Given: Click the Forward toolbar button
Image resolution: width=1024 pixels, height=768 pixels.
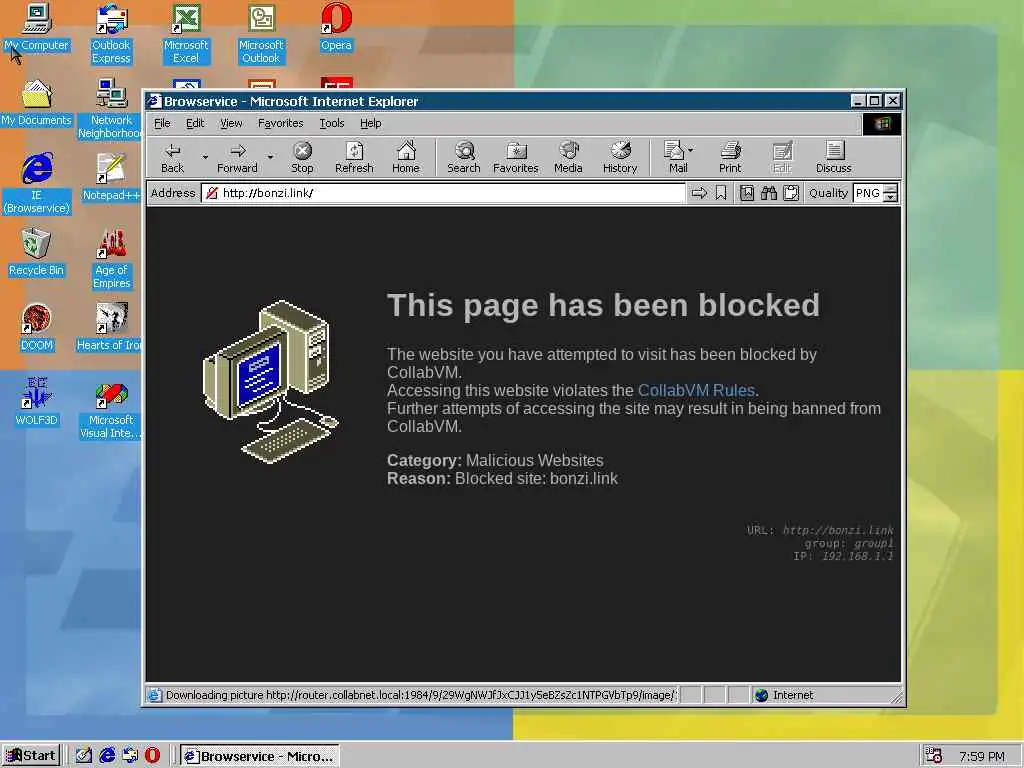Looking at the screenshot, I should tap(237, 157).
